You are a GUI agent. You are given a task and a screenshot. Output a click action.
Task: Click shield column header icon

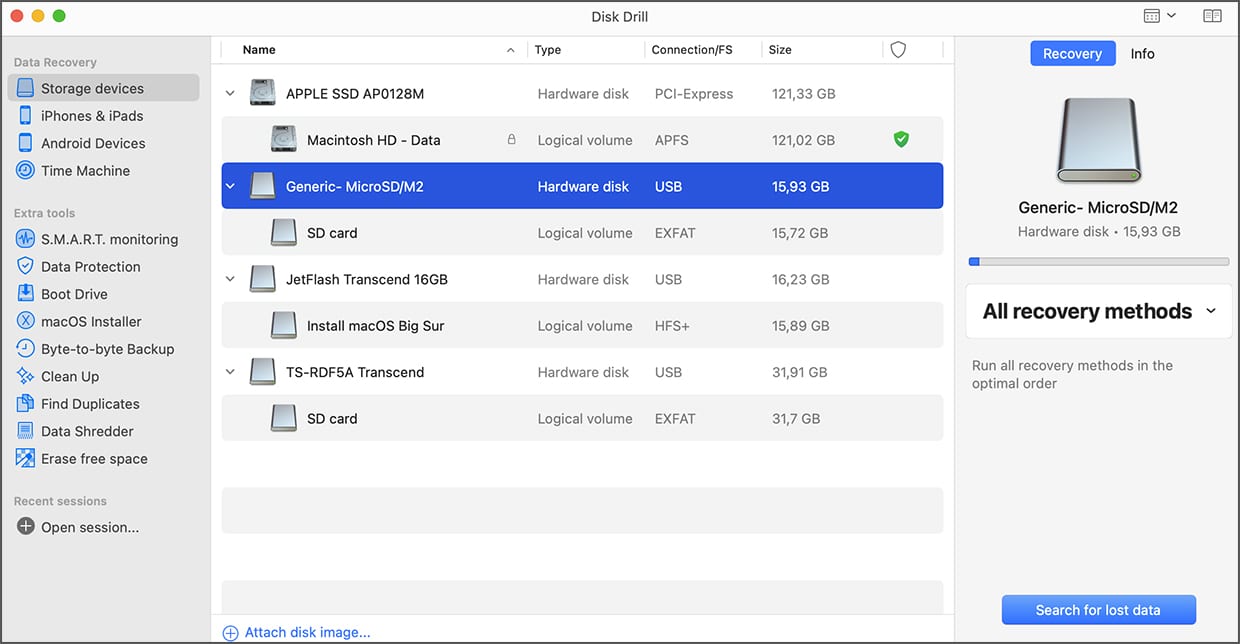tap(898, 50)
